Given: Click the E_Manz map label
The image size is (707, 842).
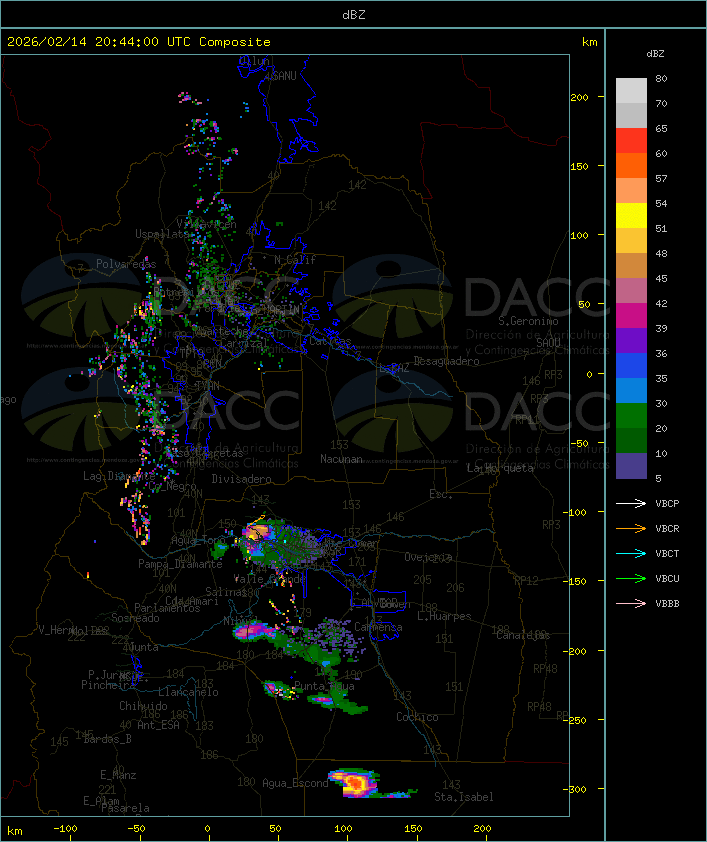Looking at the screenshot, I should pos(118,775).
